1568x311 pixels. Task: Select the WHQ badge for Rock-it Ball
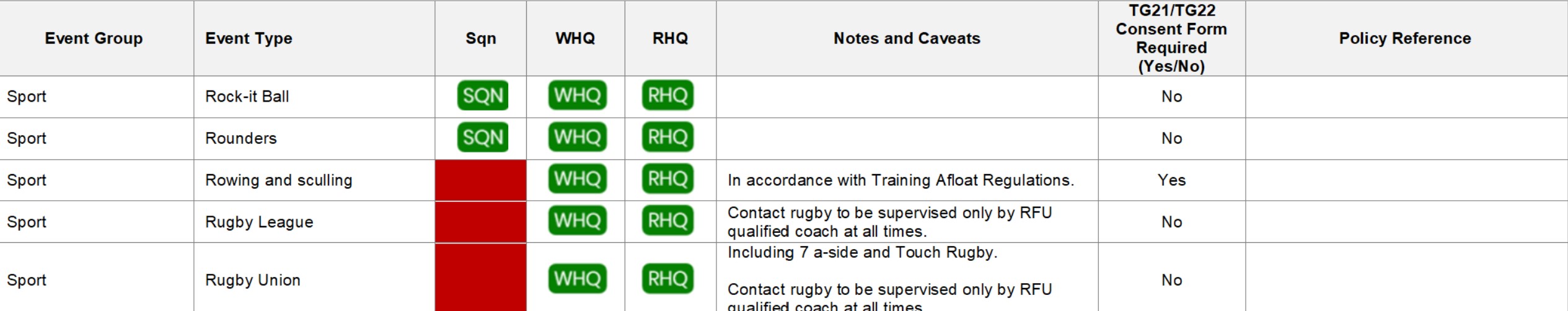pyautogui.click(x=577, y=95)
